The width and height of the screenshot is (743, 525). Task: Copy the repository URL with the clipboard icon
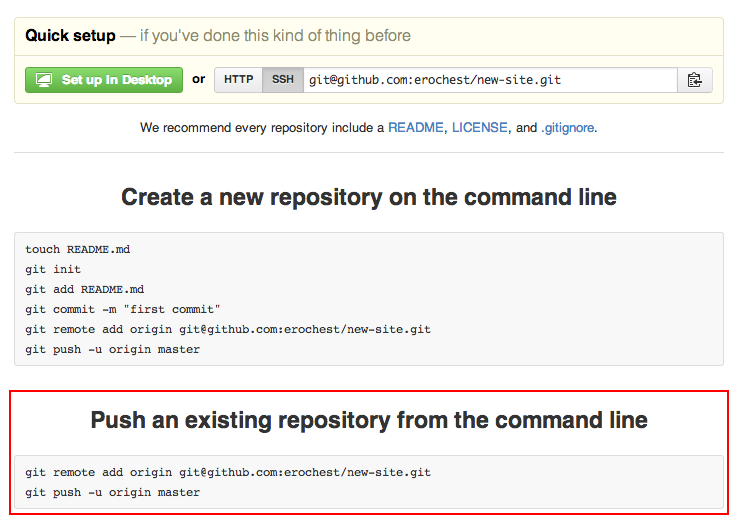[x=694, y=80]
